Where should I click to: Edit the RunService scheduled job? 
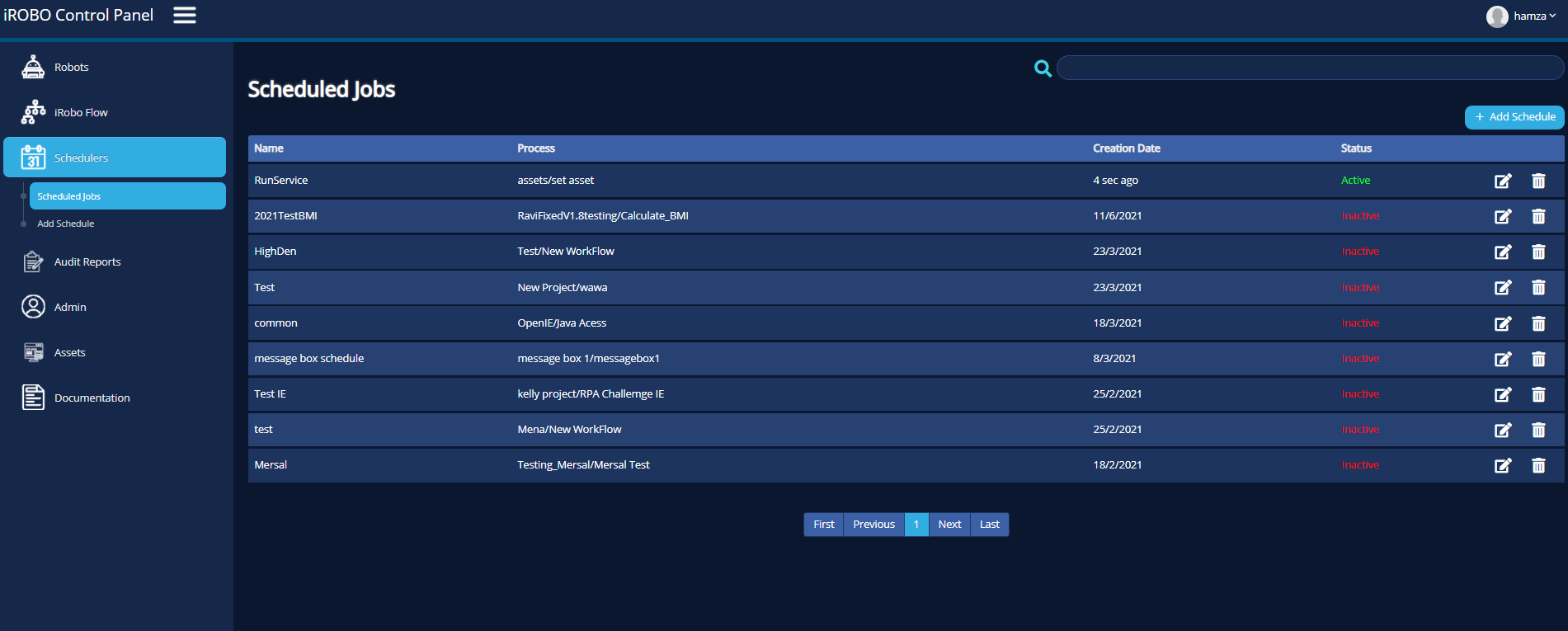[1503, 181]
